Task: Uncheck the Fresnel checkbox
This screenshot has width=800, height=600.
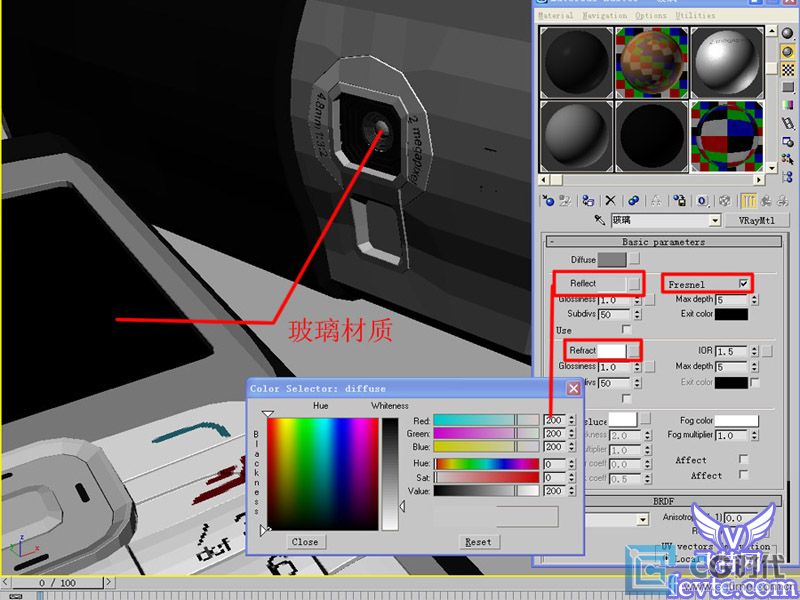Action: pos(744,283)
